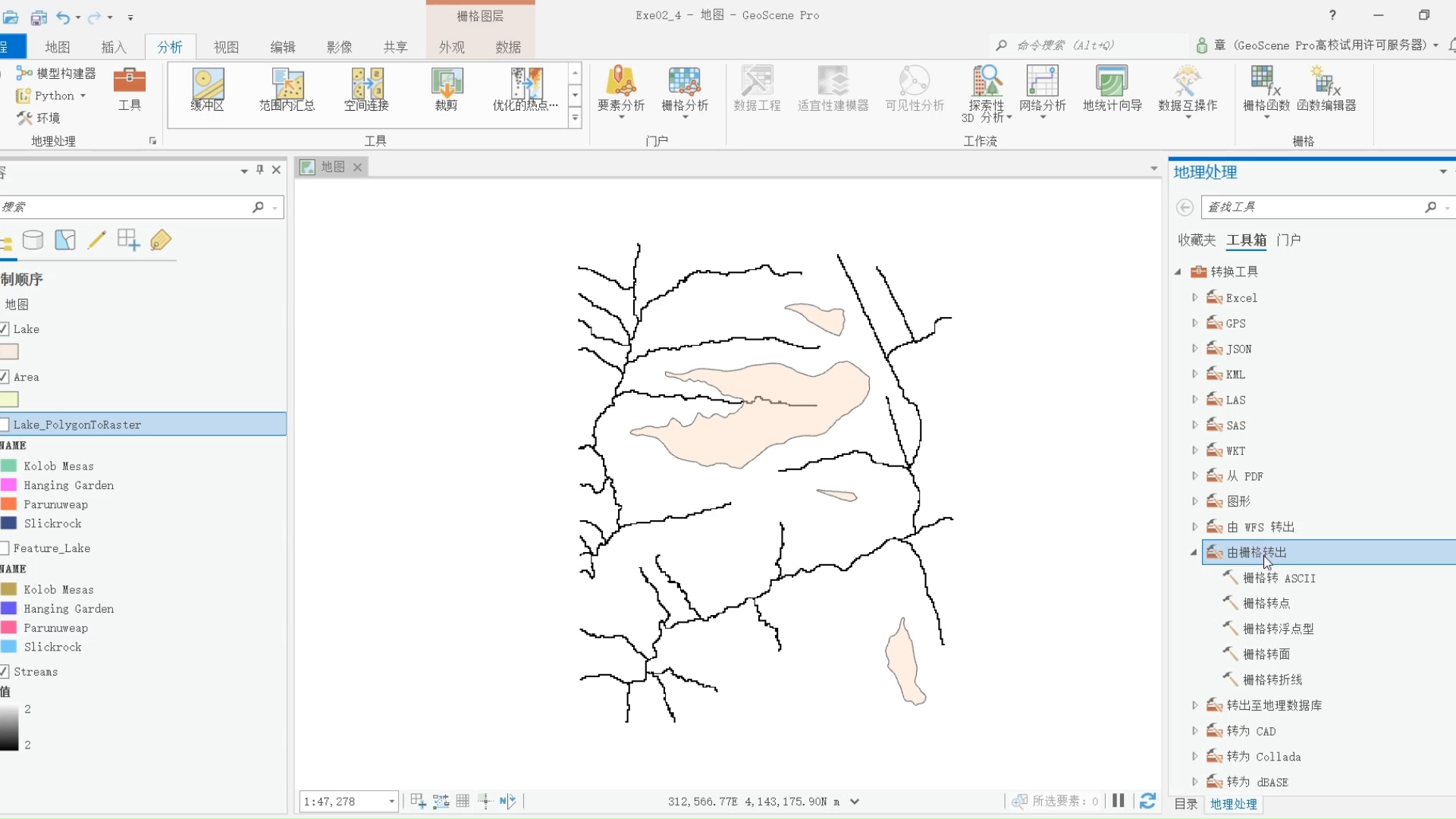Pause drawing with the pause button

[x=1118, y=801]
